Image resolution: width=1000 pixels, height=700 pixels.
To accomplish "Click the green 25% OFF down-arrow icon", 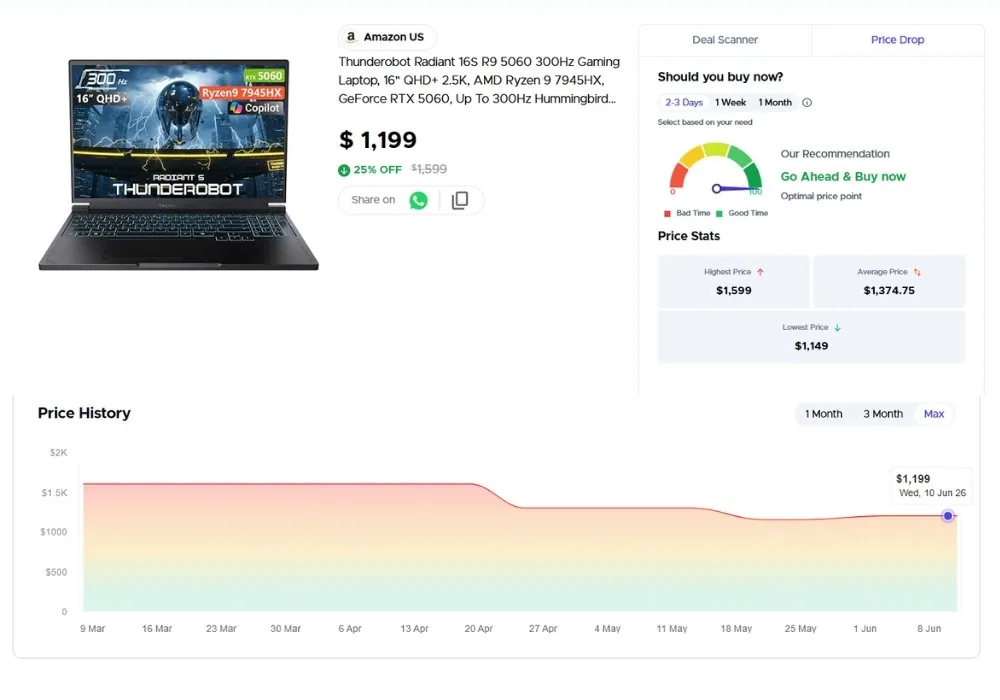I will [x=344, y=170].
